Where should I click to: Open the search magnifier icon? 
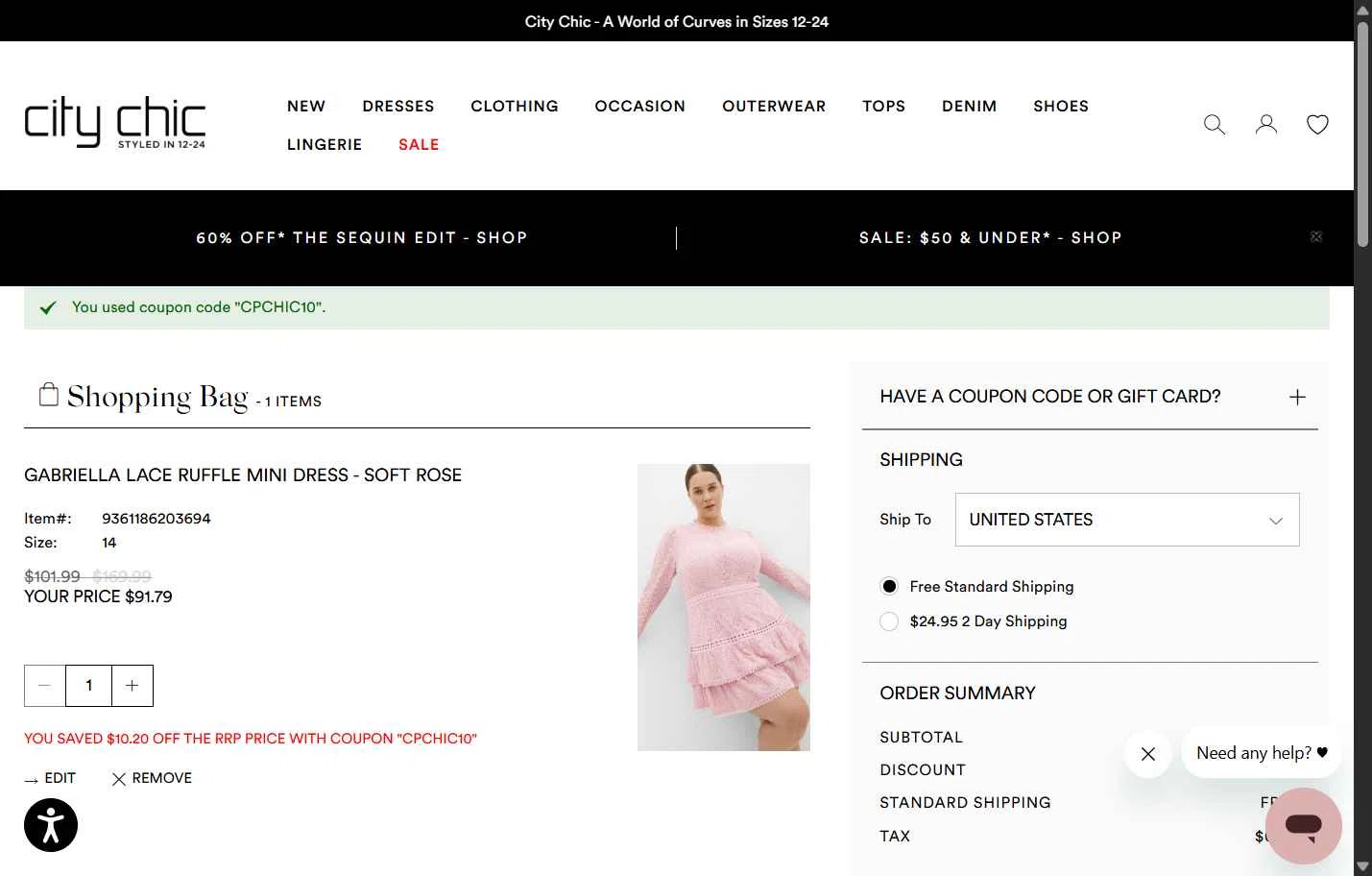coord(1215,125)
